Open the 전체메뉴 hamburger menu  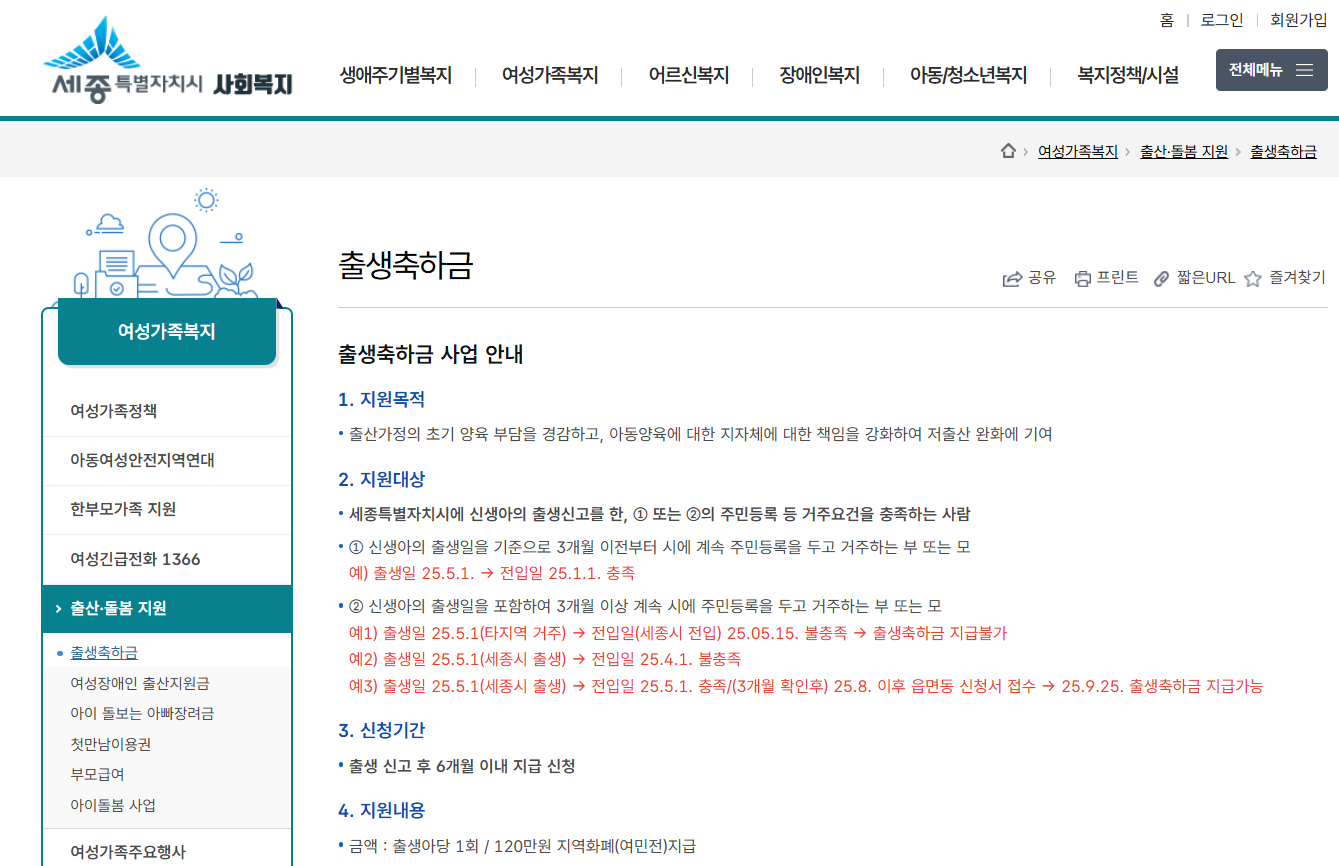pos(1271,70)
